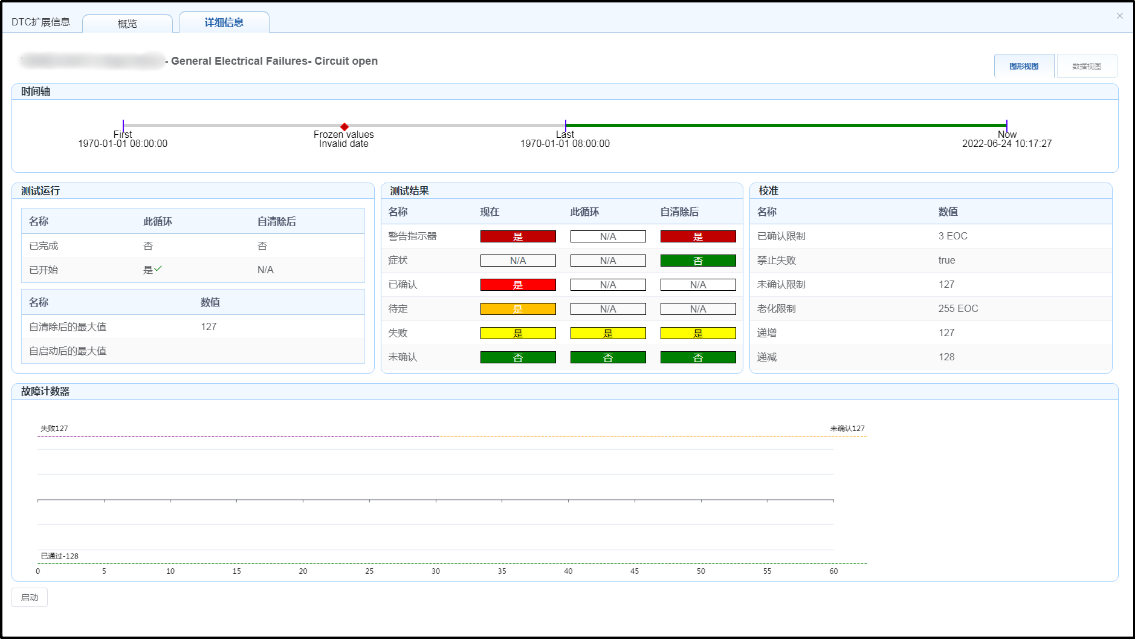This screenshot has width=1135, height=639.
Task: Click 已确认 red cell under 现在
Action: pyautogui.click(x=518, y=284)
